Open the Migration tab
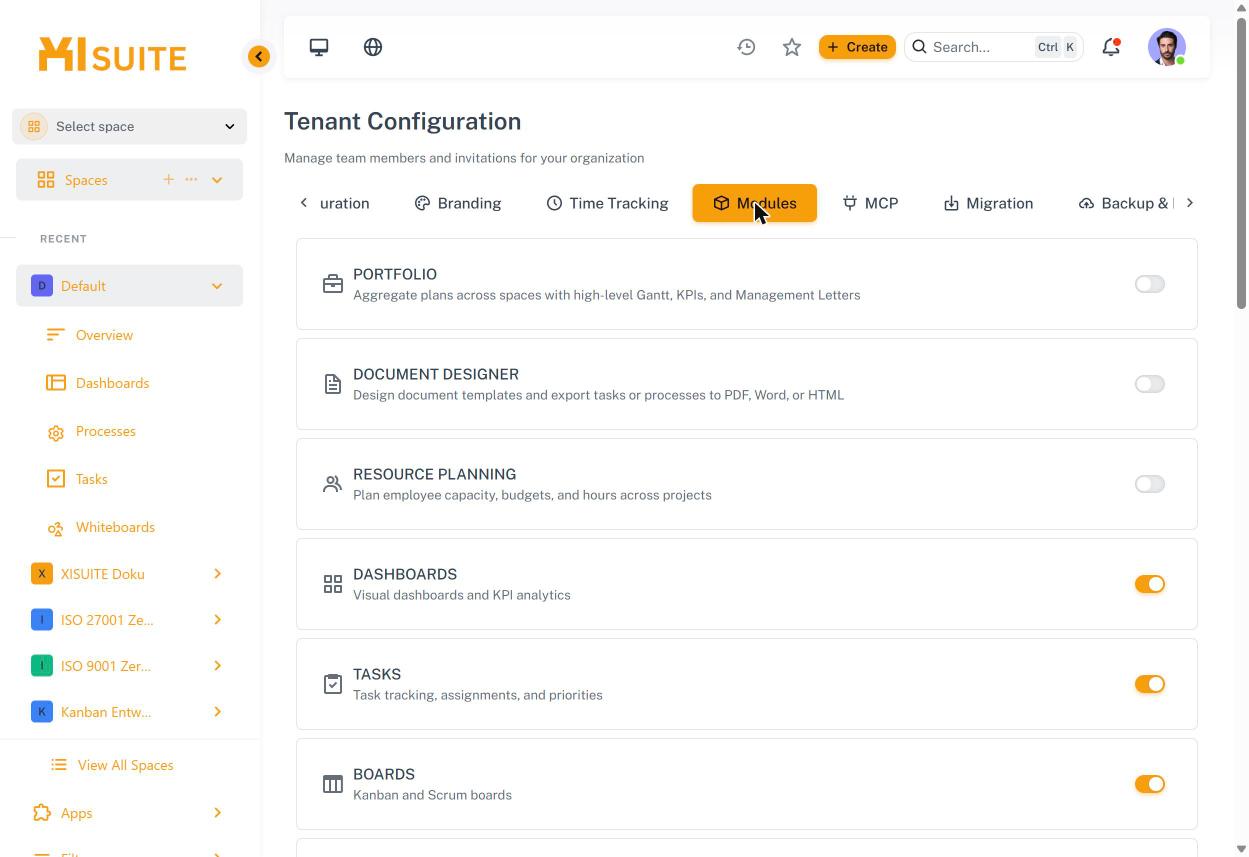Viewport: 1249px width, 857px height. (x=988, y=203)
